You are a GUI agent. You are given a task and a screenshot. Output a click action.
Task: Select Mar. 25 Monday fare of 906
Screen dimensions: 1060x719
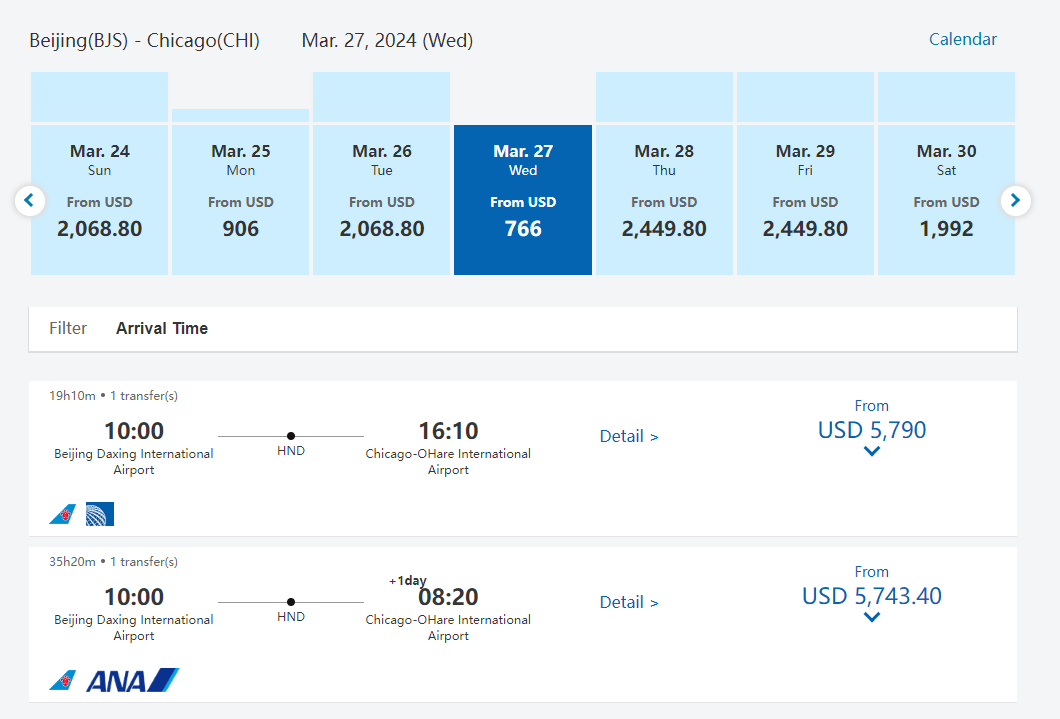(240, 200)
